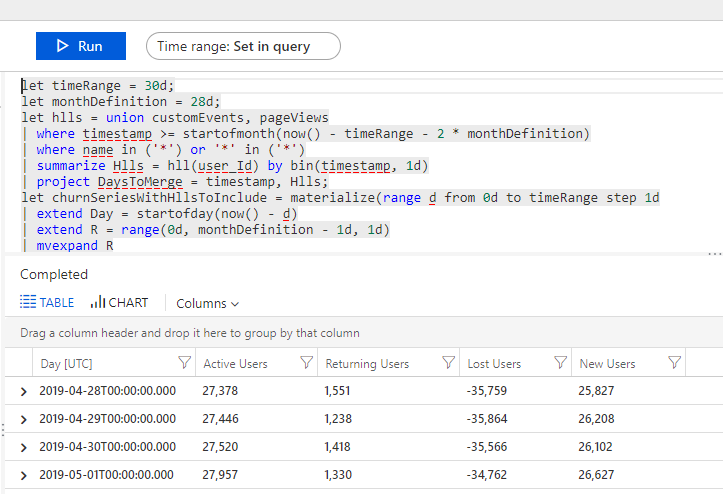This screenshot has height=494, width=723.
Task: Switch to the CHART view tab
Action: tap(119, 303)
